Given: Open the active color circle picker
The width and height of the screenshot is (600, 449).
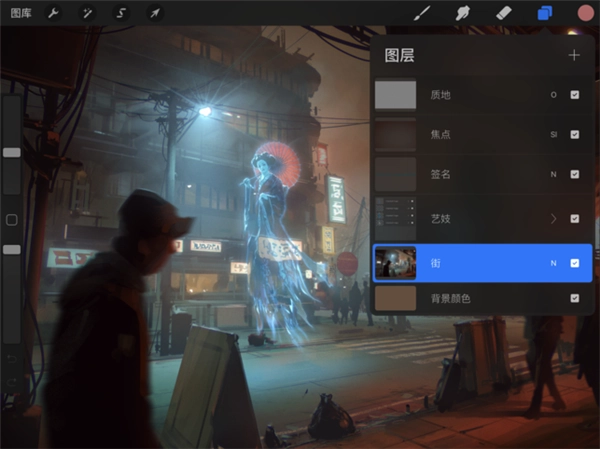Looking at the screenshot, I should (x=585, y=13).
